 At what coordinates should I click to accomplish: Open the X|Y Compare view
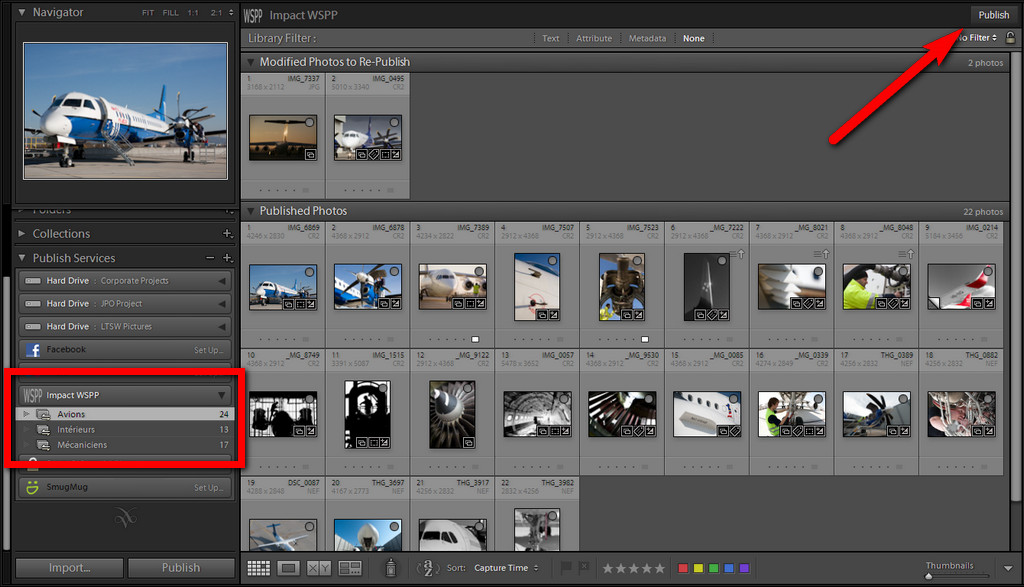pyautogui.click(x=319, y=568)
